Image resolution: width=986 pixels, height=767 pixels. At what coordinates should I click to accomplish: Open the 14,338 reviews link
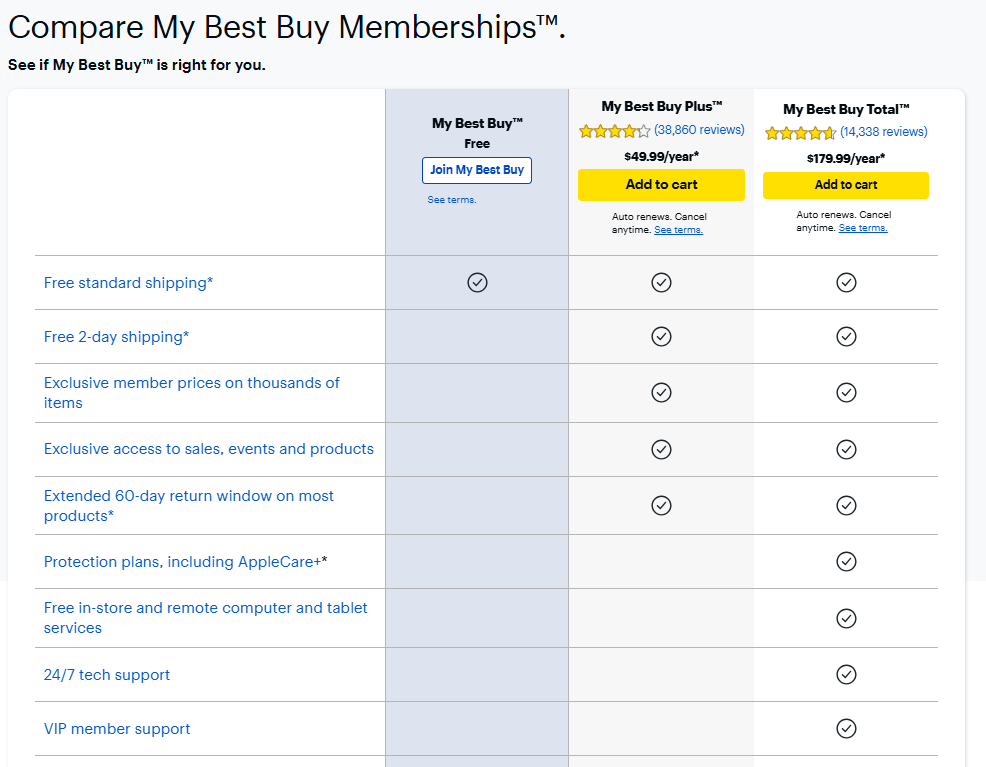pyautogui.click(x=883, y=132)
